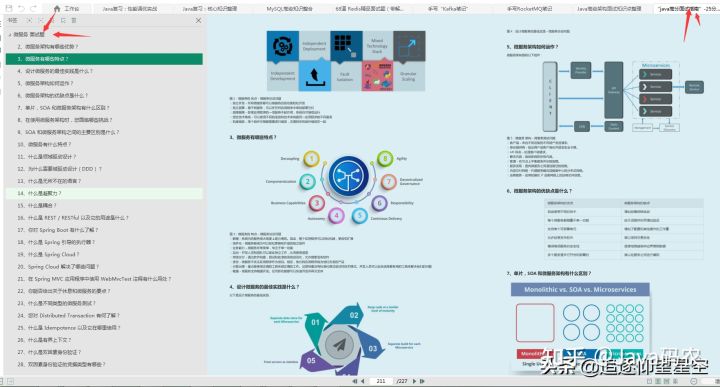Open bookmark 12 mentioning DDD
This screenshot has height=387, width=720.
pyautogui.click(x=59, y=169)
